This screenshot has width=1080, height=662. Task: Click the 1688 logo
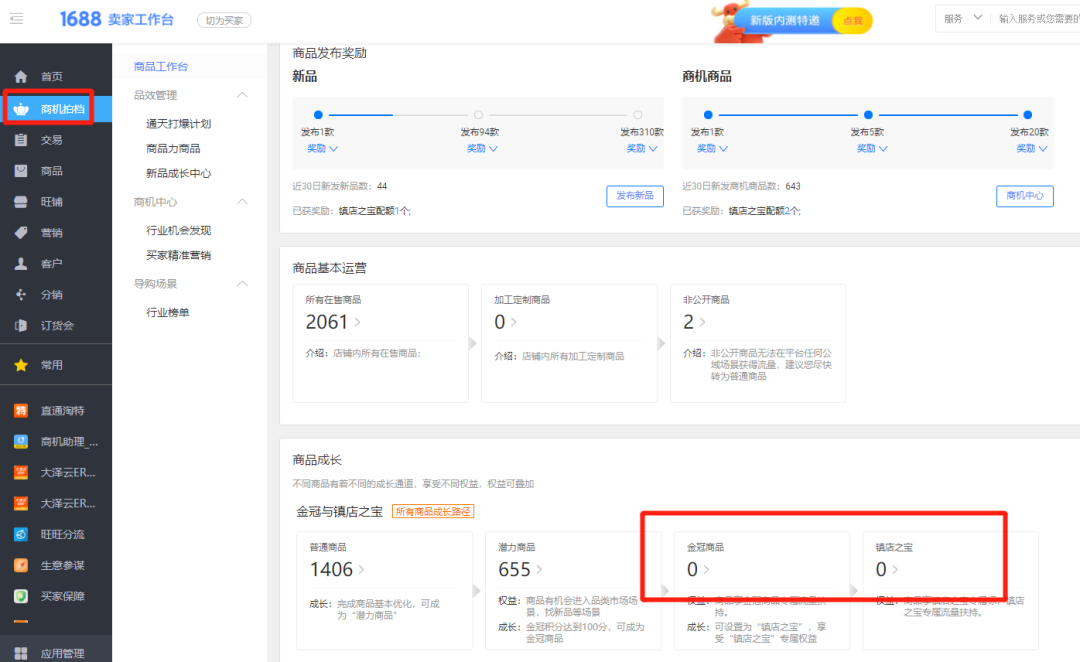(80, 19)
